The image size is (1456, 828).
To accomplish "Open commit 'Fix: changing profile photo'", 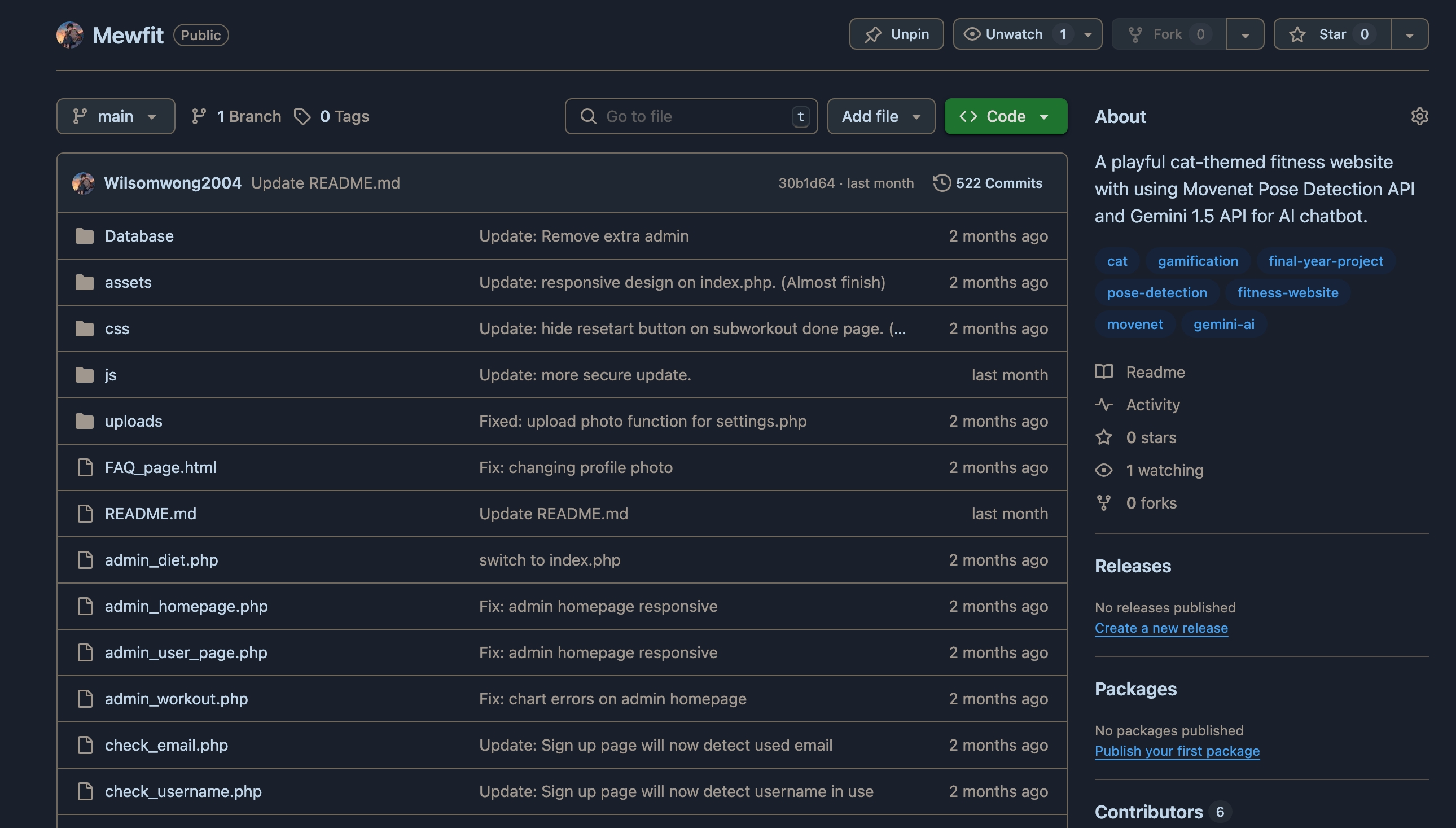I will coord(576,467).
